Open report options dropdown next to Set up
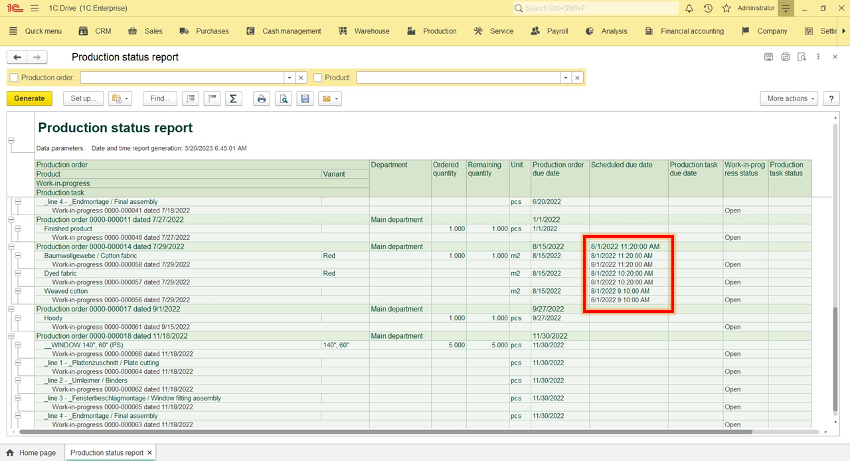 point(120,99)
